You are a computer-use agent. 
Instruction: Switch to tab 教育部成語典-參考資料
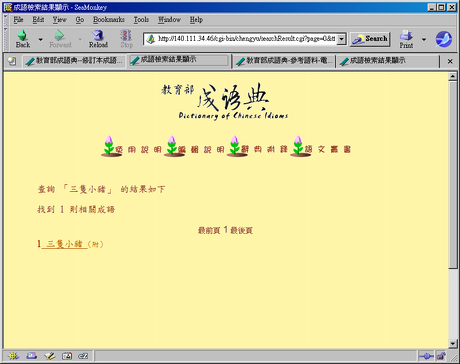pos(284,61)
